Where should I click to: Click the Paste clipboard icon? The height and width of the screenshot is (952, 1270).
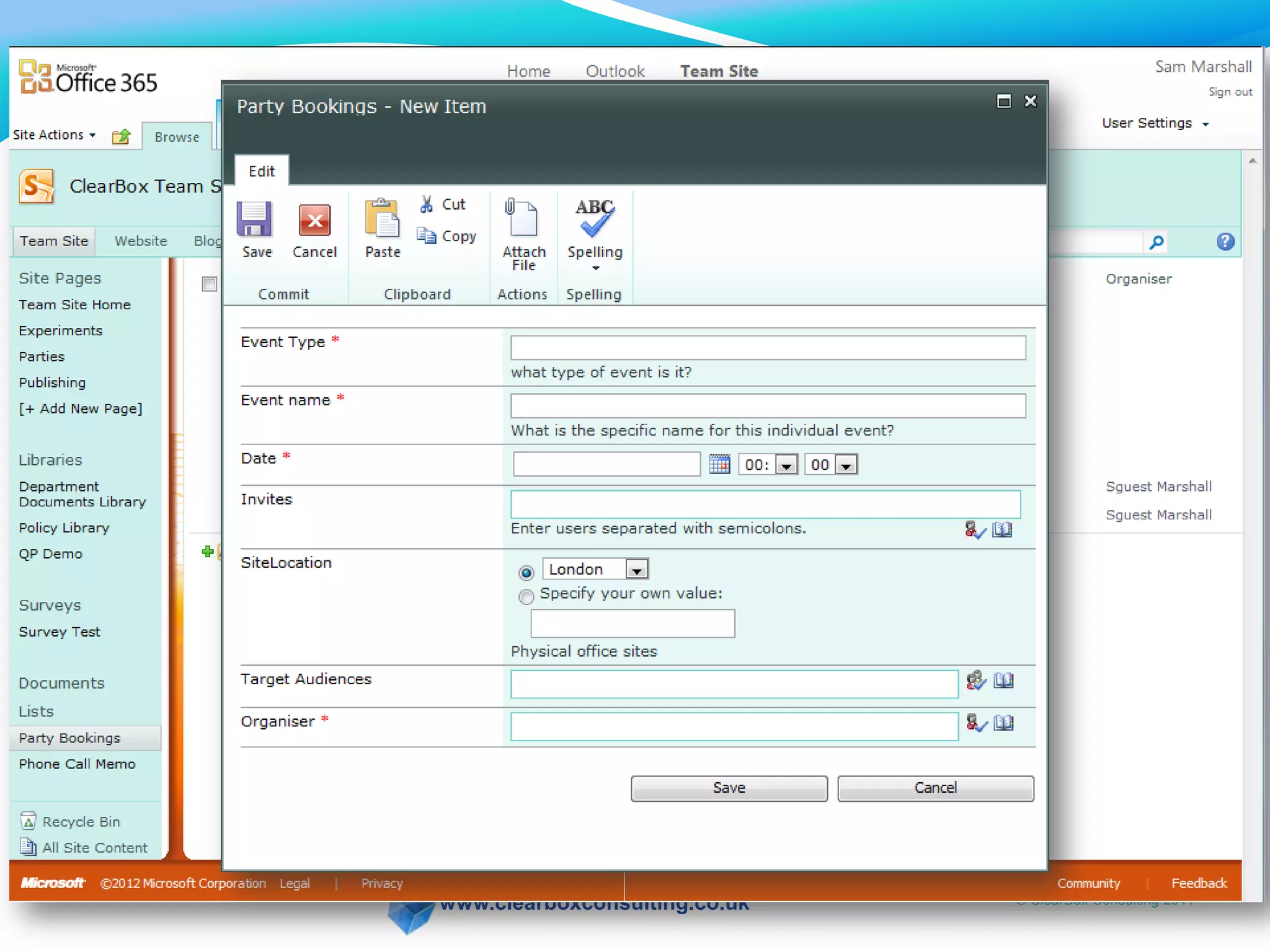pos(382,219)
